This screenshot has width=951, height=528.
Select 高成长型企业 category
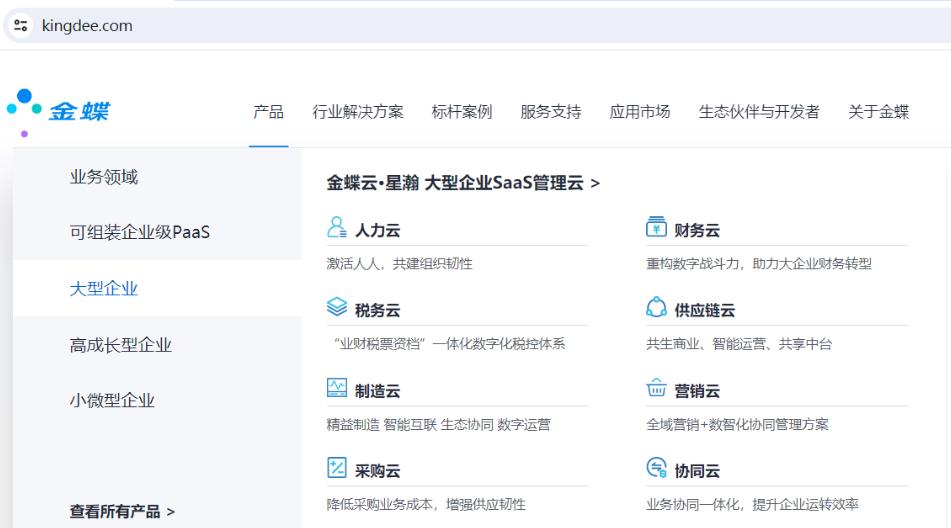point(121,345)
